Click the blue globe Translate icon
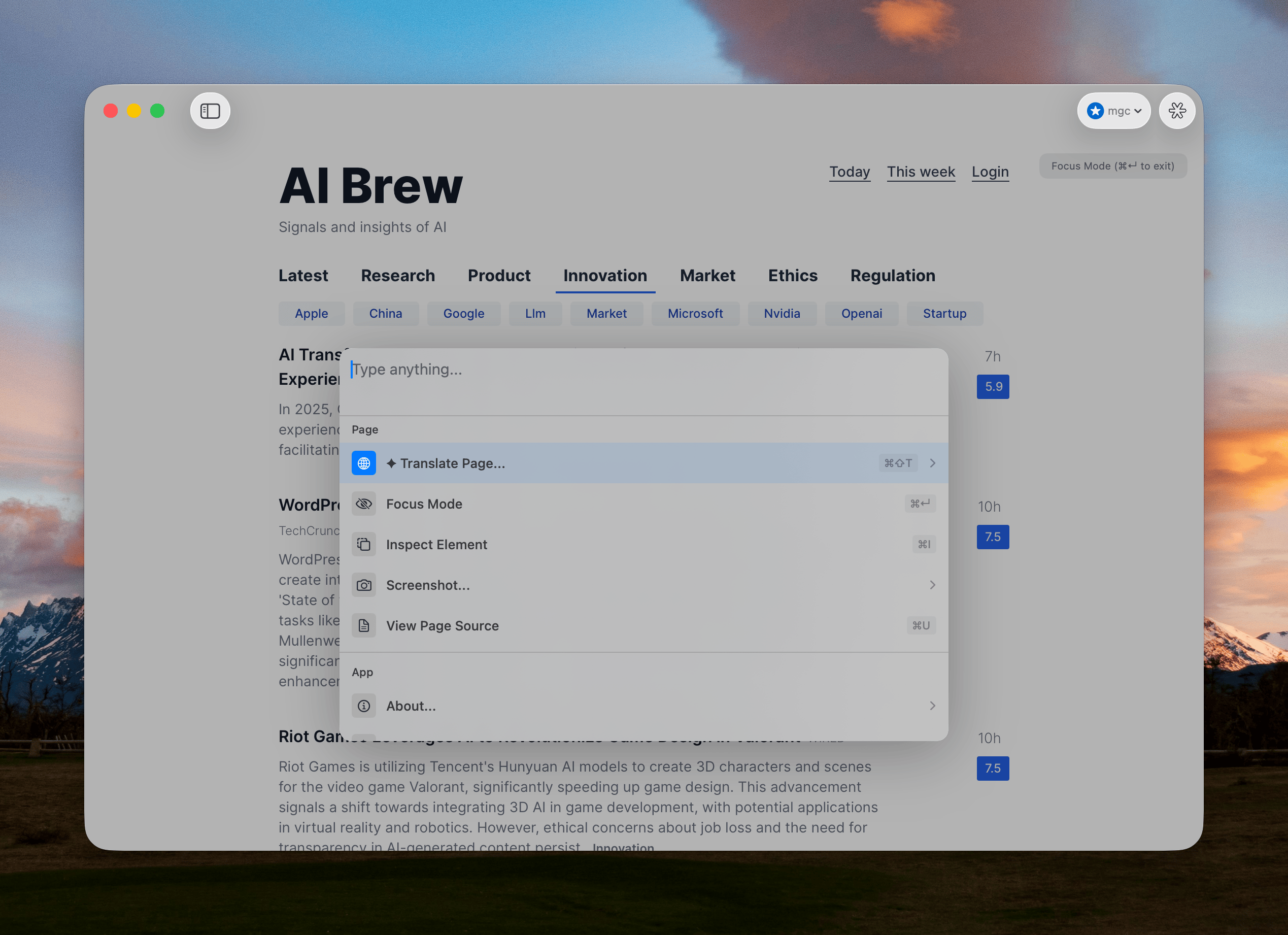 [x=363, y=463]
